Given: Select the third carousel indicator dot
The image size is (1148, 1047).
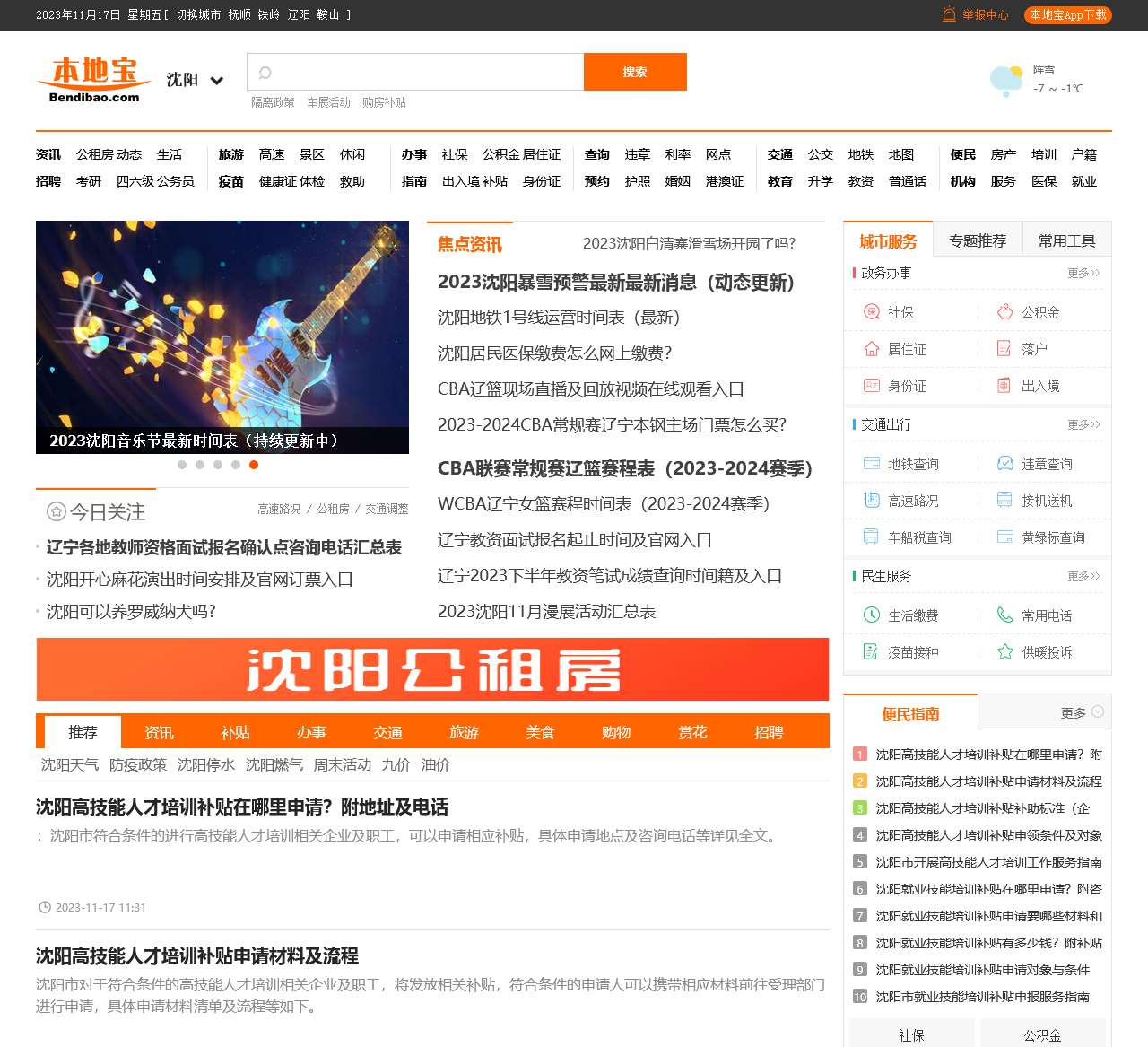Looking at the screenshot, I should [x=218, y=465].
